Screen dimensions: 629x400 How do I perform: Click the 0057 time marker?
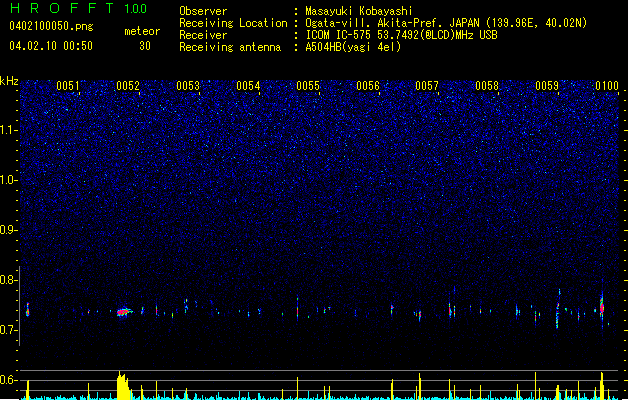(x=427, y=86)
